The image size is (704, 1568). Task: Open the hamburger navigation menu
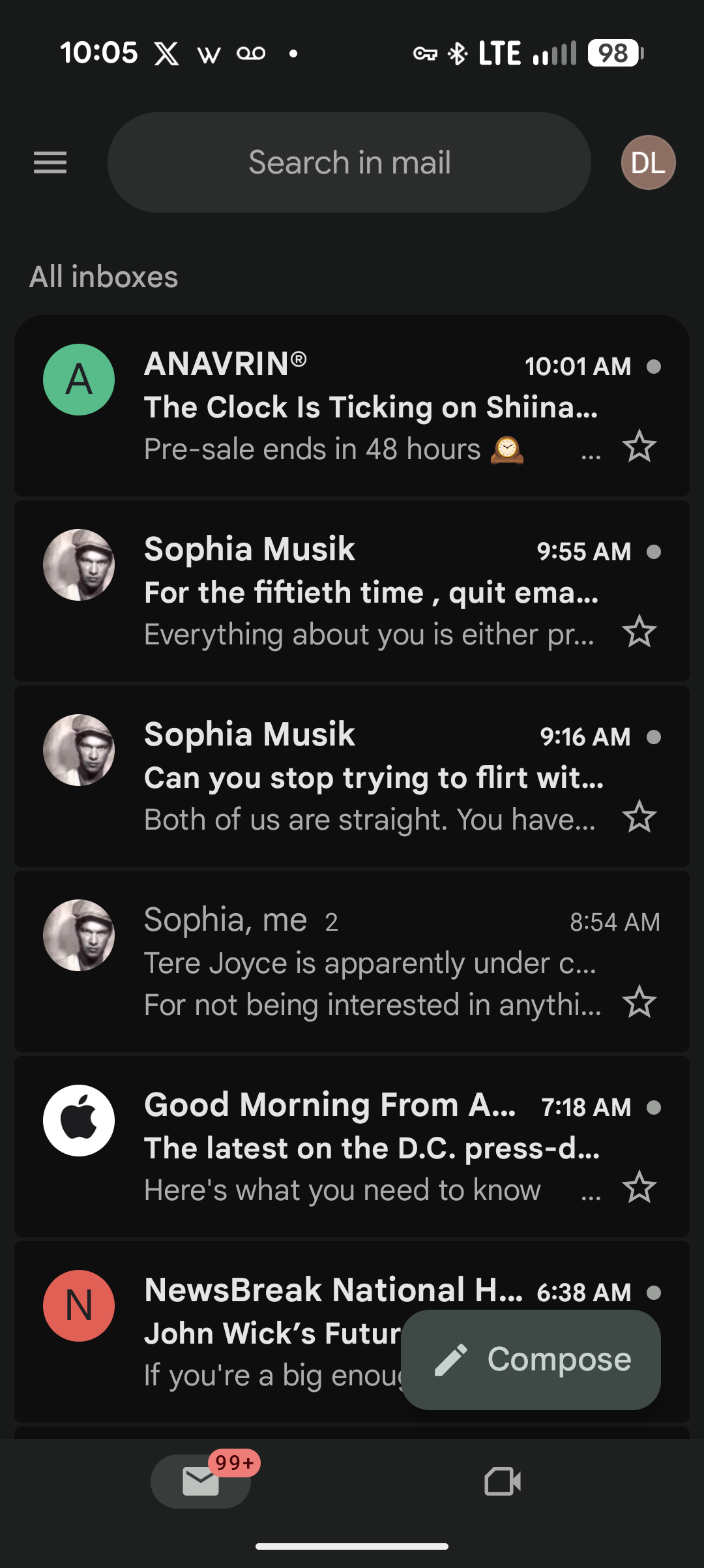coord(50,162)
